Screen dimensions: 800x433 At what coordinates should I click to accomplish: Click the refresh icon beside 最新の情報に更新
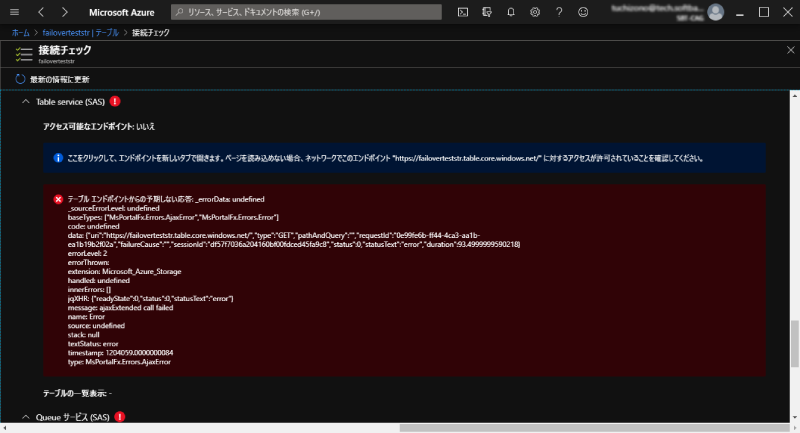point(20,79)
